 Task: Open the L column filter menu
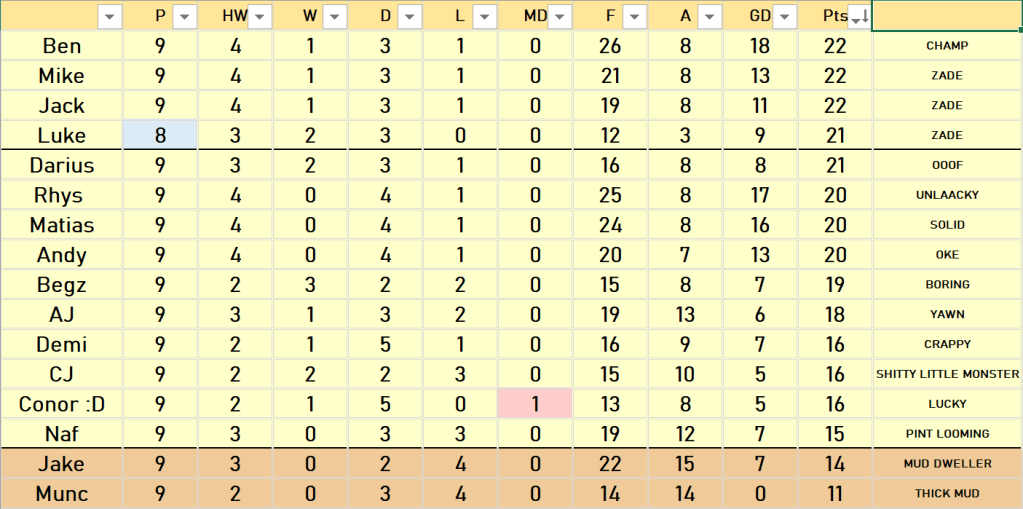coord(485,16)
